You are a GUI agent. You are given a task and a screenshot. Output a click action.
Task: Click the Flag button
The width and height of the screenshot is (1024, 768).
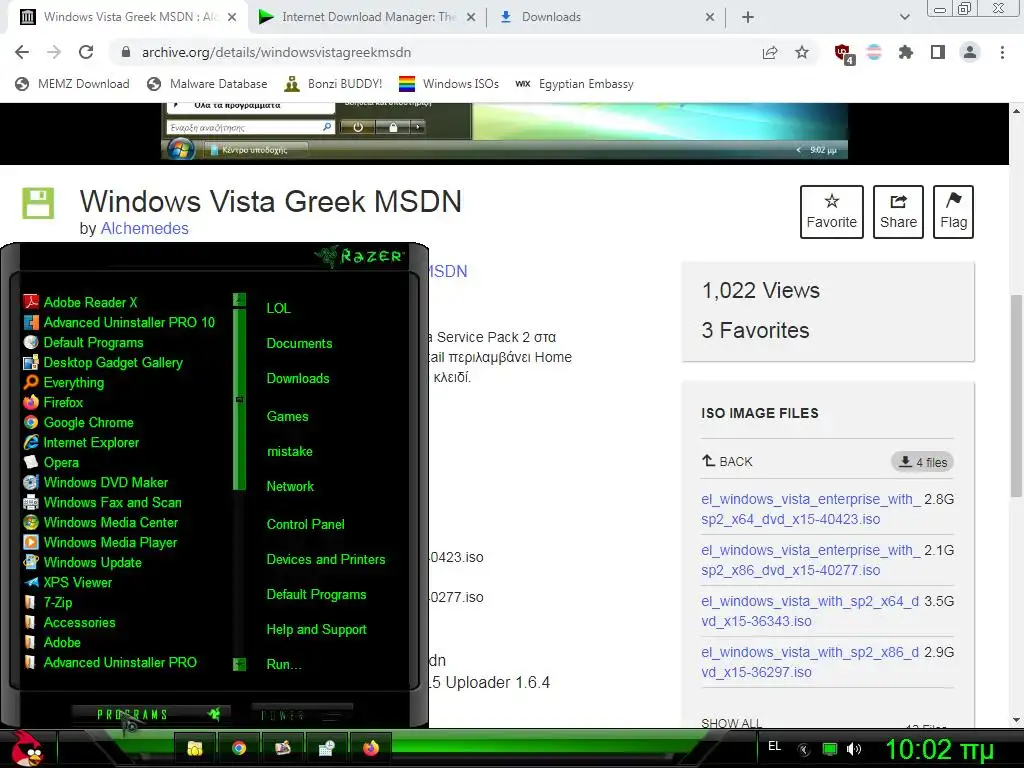(x=953, y=212)
